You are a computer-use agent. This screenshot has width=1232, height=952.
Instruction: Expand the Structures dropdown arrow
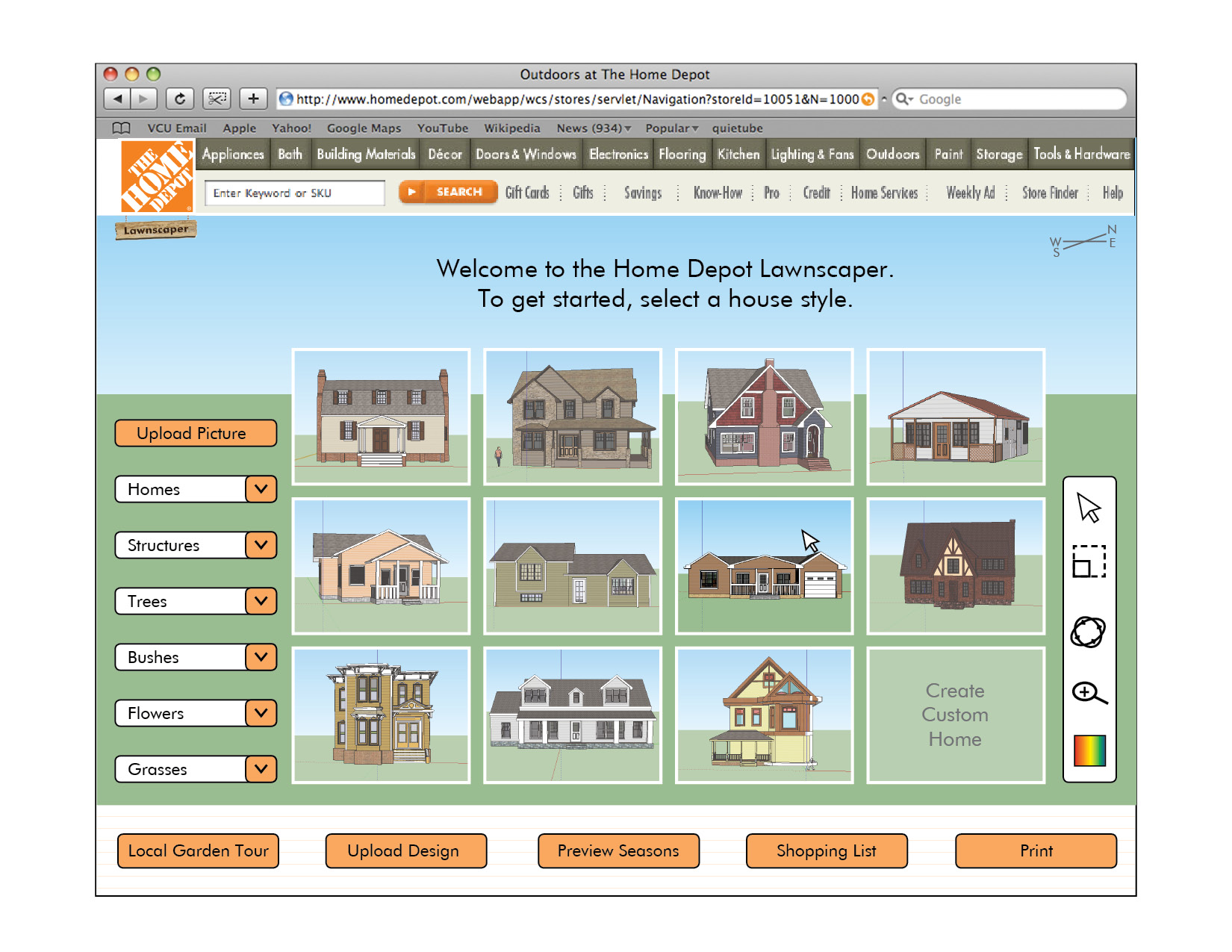point(261,545)
